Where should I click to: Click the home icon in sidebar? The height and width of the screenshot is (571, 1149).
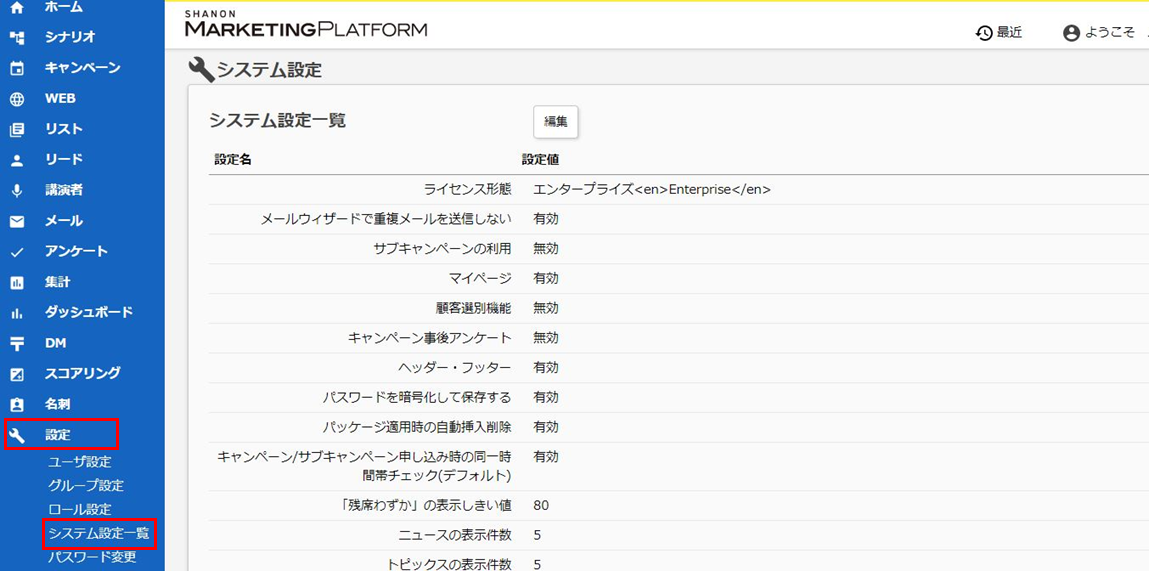click(17, 8)
